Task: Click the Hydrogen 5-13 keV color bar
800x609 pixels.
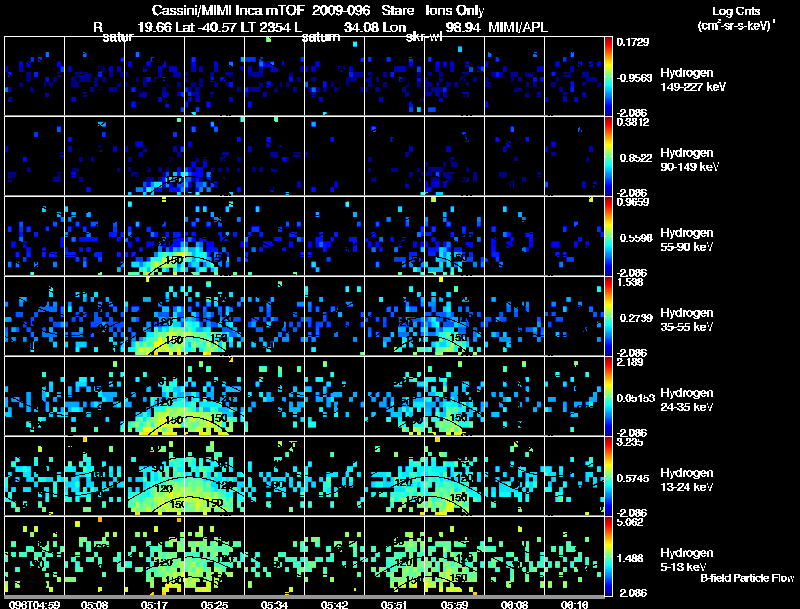Action: (x=608, y=556)
